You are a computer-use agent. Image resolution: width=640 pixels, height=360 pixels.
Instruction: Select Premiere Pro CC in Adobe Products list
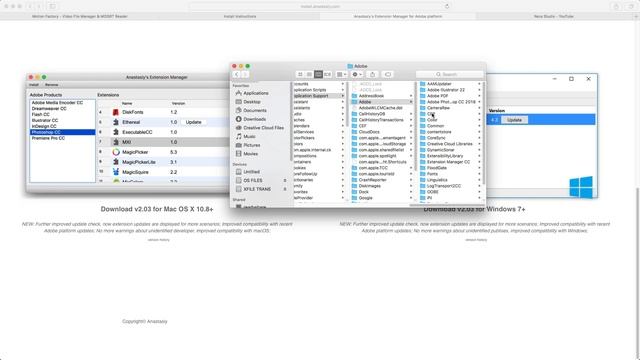(x=48, y=138)
